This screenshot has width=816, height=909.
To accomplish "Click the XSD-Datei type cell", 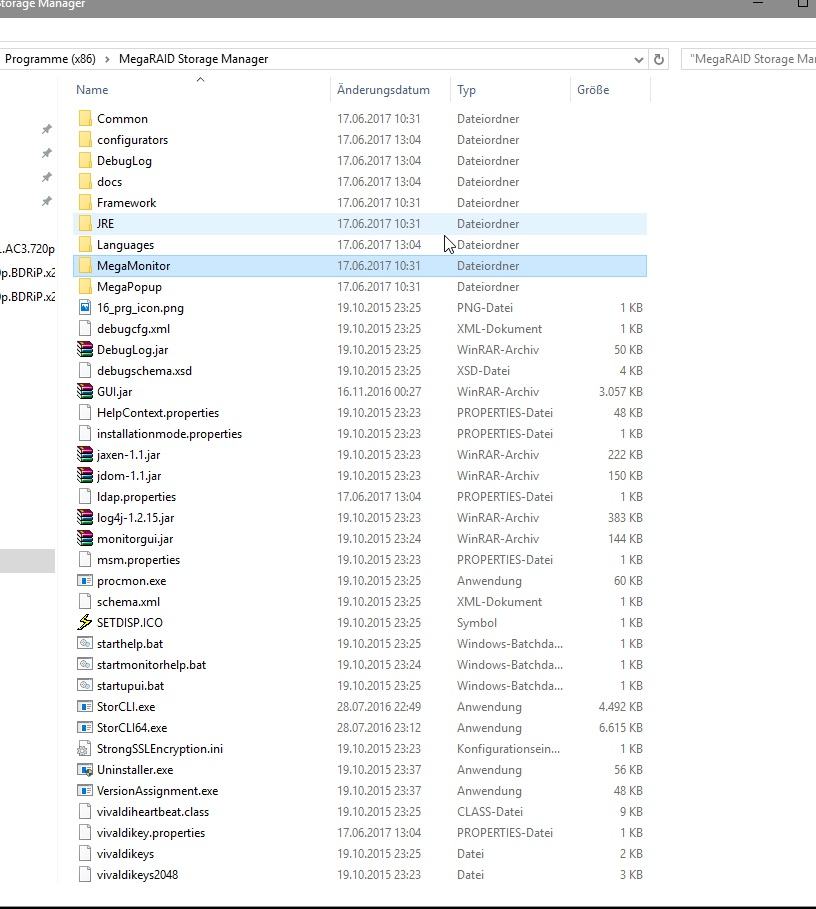I will (x=483, y=370).
